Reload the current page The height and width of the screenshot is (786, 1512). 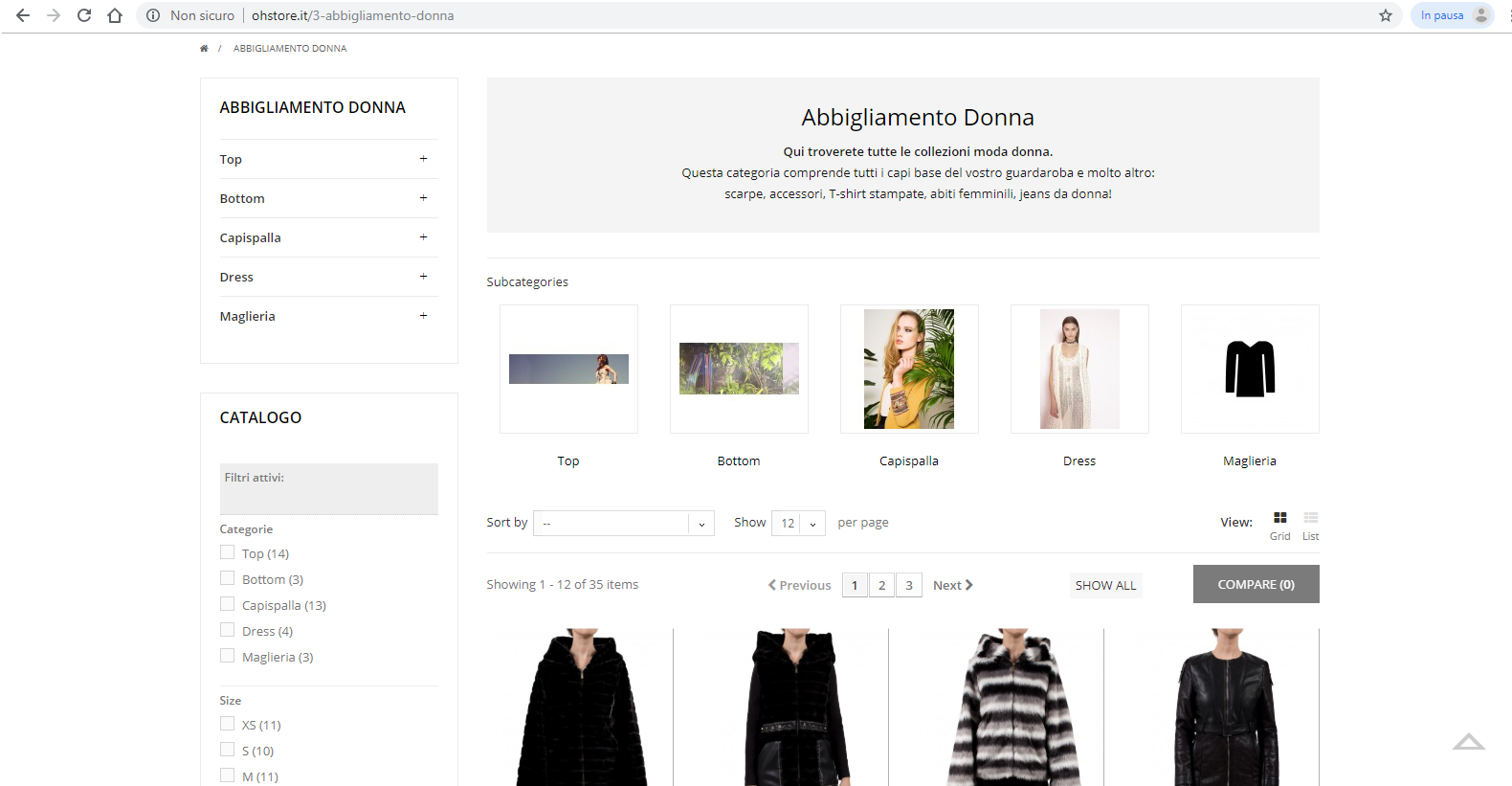(x=84, y=15)
